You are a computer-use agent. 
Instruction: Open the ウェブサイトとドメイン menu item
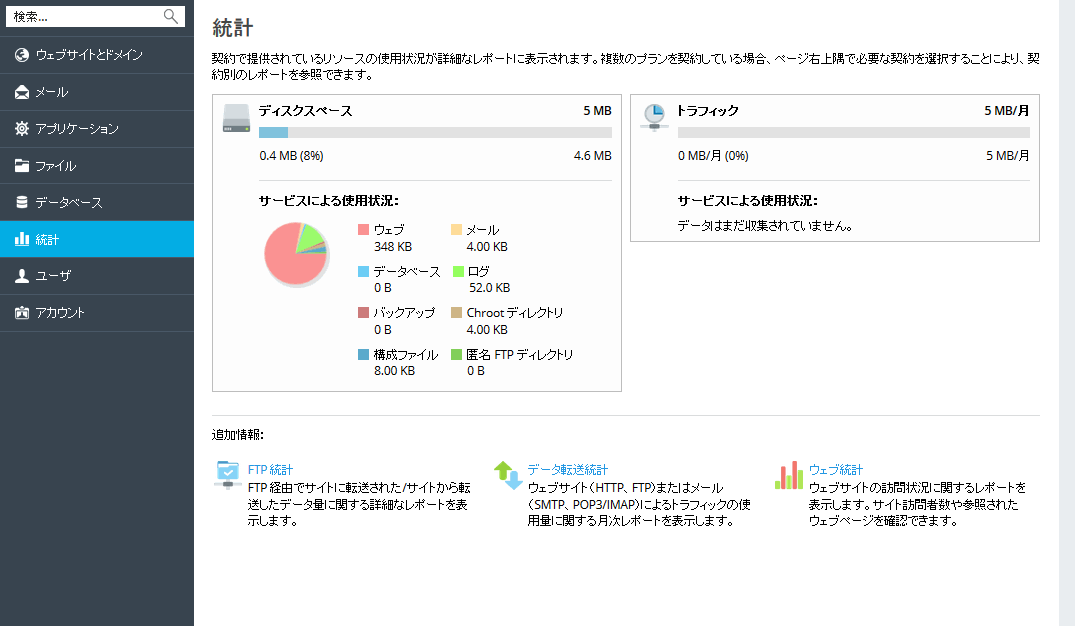click(88, 55)
